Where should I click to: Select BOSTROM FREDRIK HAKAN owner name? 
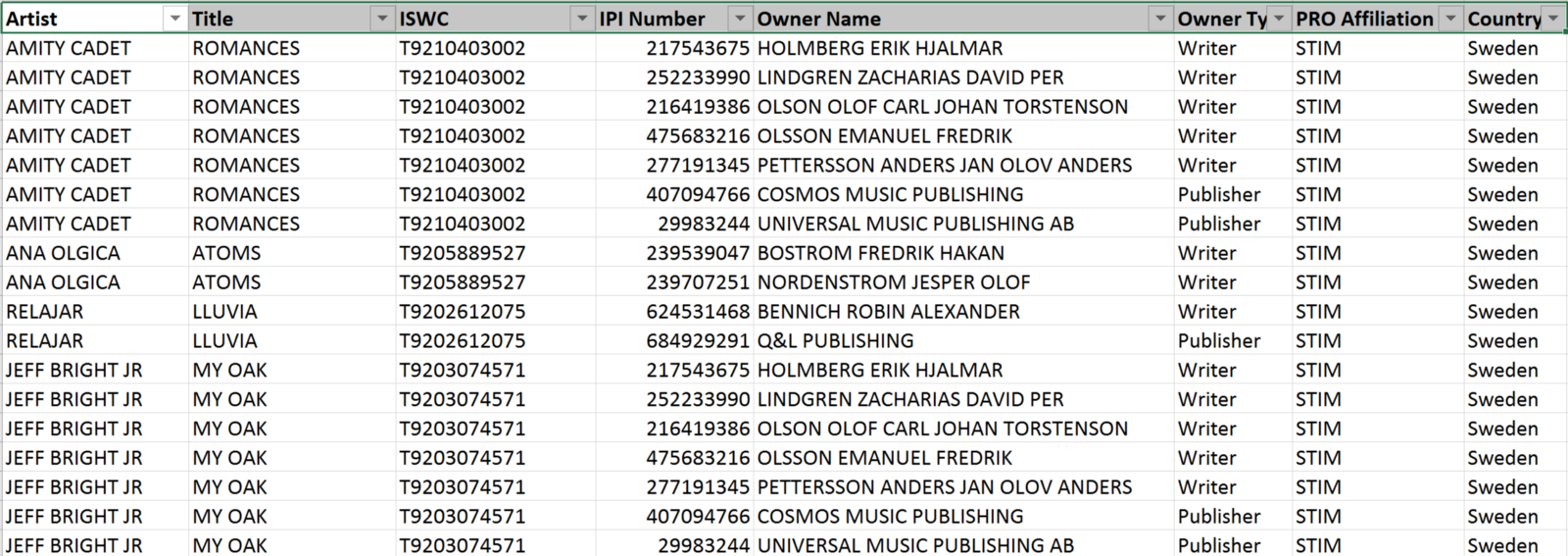[x=963, y=253]
